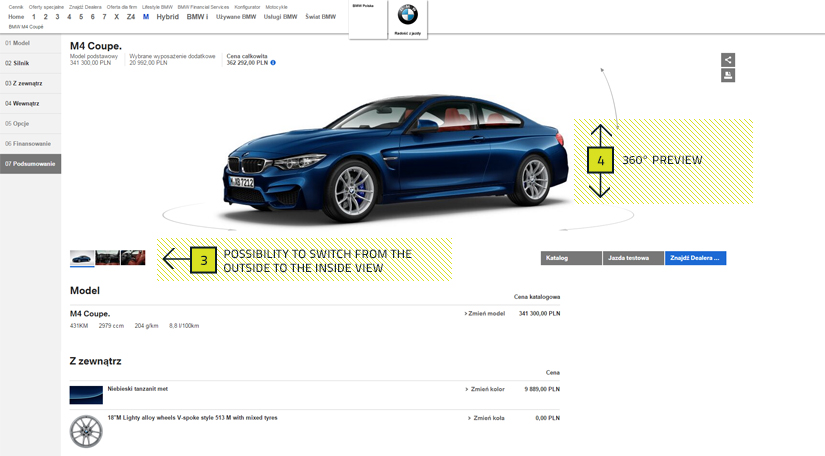825x456 pixels.
Task: Select the Z4 menu item
Action: coord(130,17)
